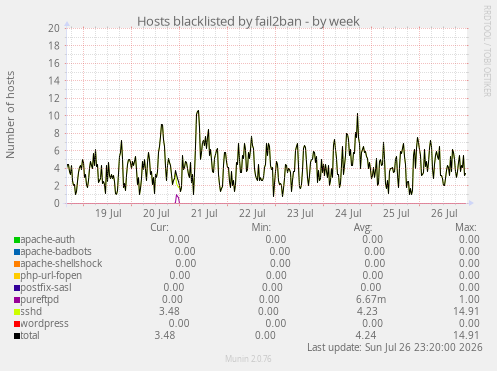
Task: Click the purple pureftpd legend swatch
Action: (17, 300)
